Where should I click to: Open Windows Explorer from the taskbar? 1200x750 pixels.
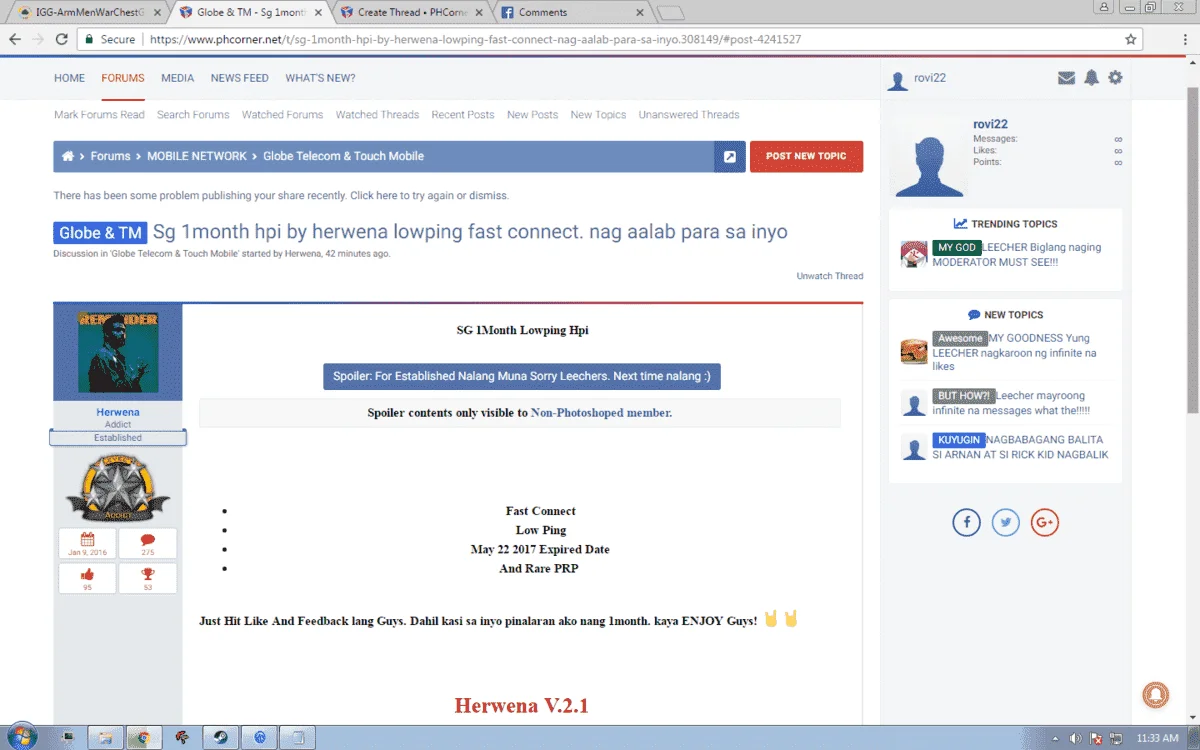(x=103, y=737)
